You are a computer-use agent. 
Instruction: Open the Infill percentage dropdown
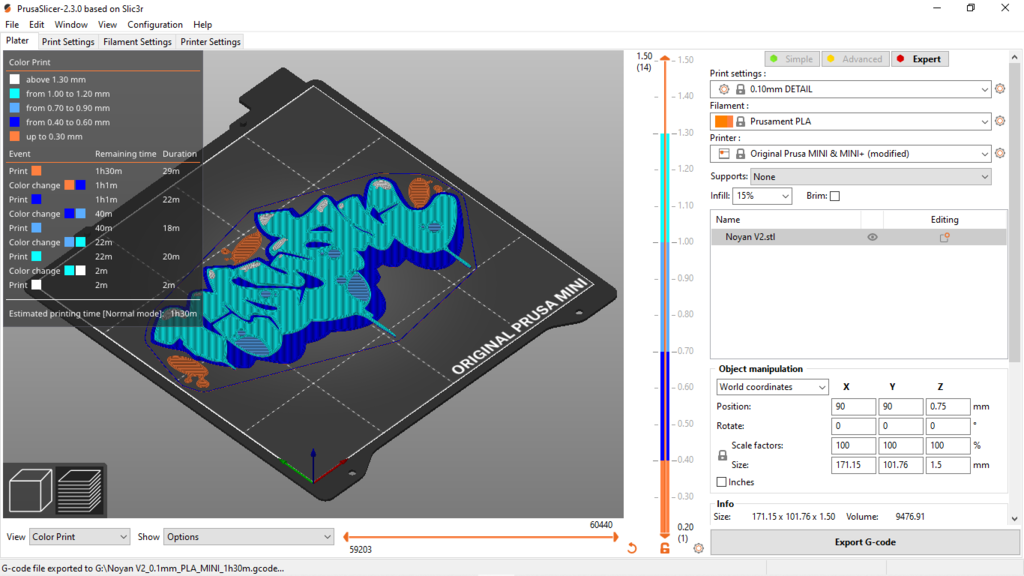[762, 196]
